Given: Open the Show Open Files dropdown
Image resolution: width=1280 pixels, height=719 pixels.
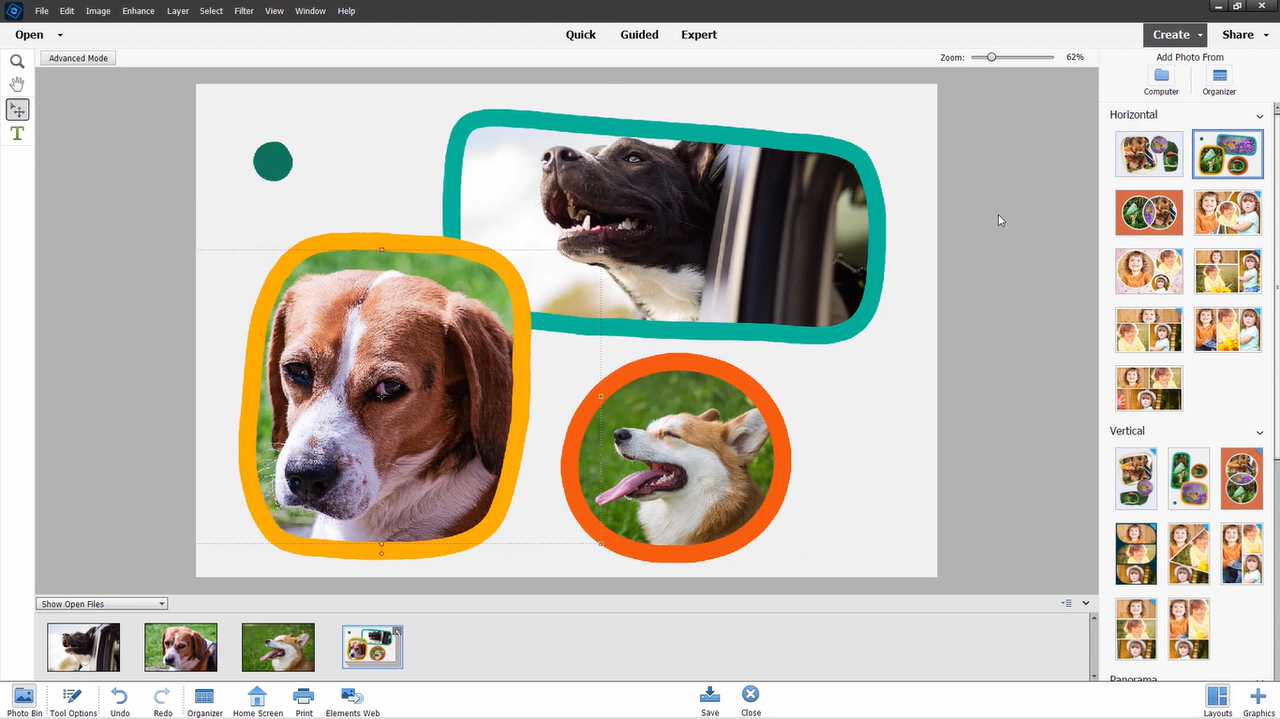Looking at the screenshot, I should (100, 603).
